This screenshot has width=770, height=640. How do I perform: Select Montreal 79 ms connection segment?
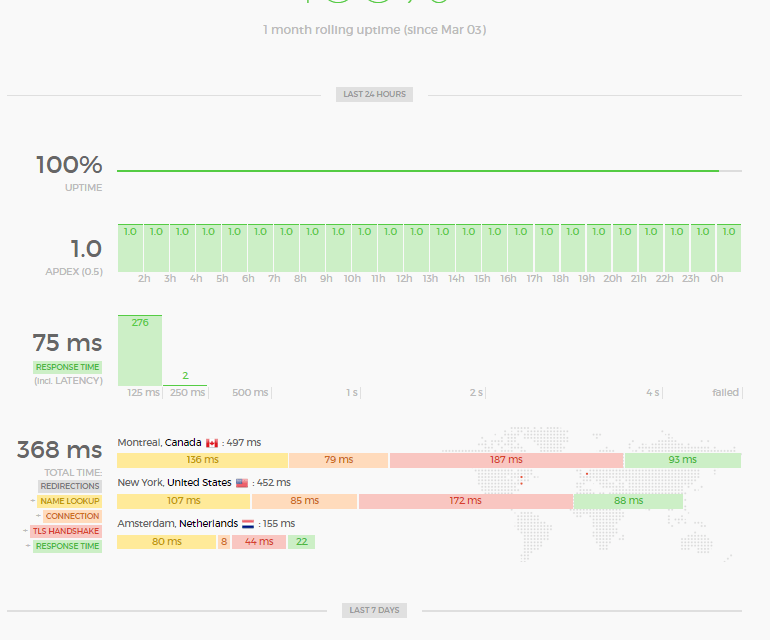(339, 460)
